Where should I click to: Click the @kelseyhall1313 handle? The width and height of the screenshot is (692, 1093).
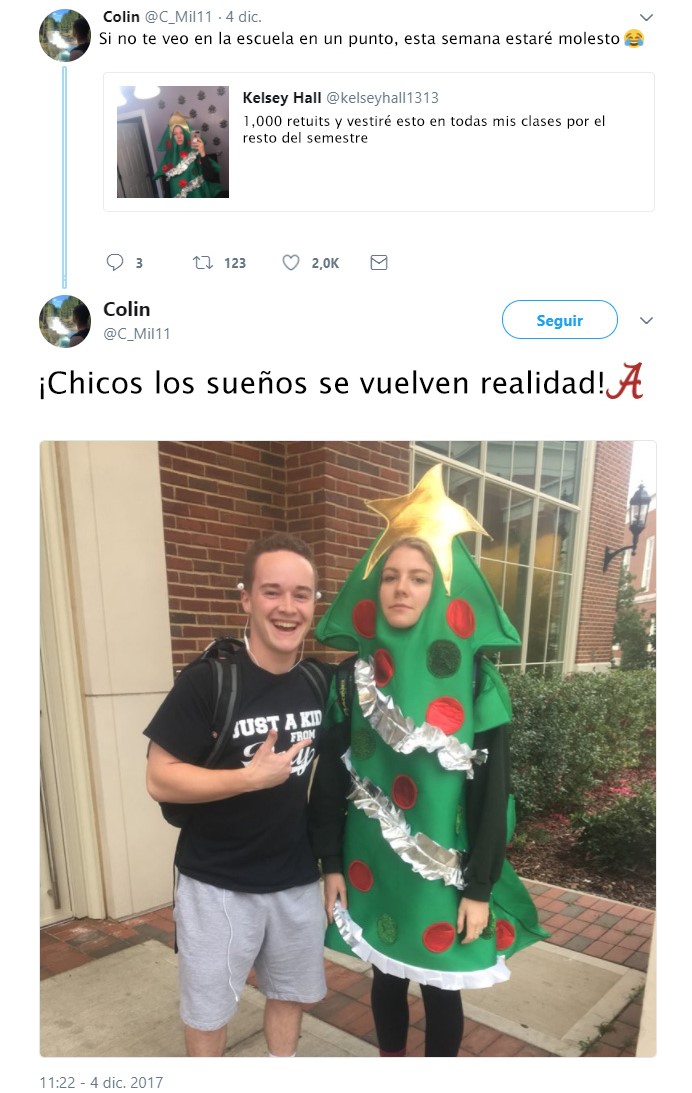[383, 98]
